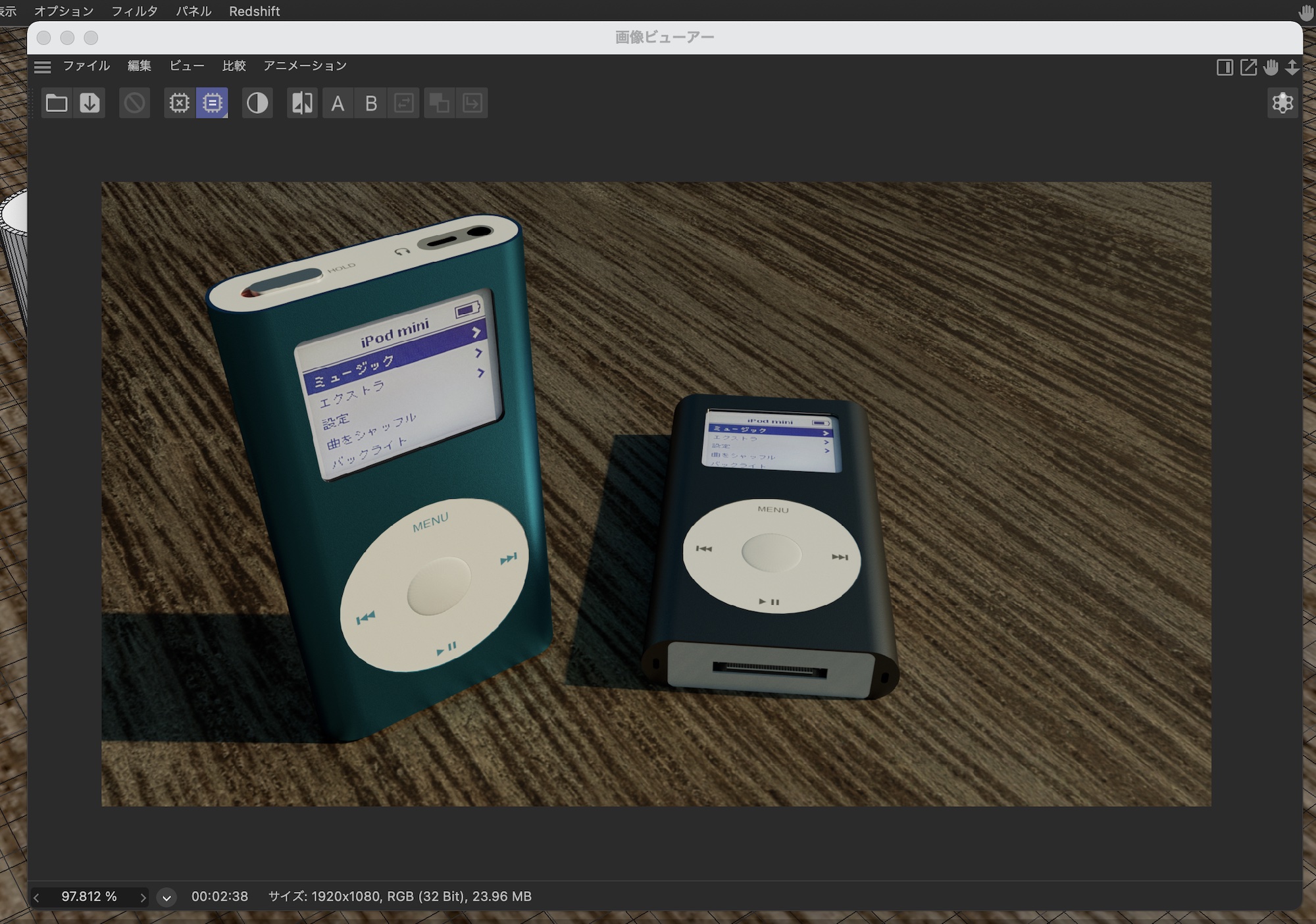Click the overlapping squares difference icon
The height and width of the screenshot is (924, 1316).
(439, 103)
